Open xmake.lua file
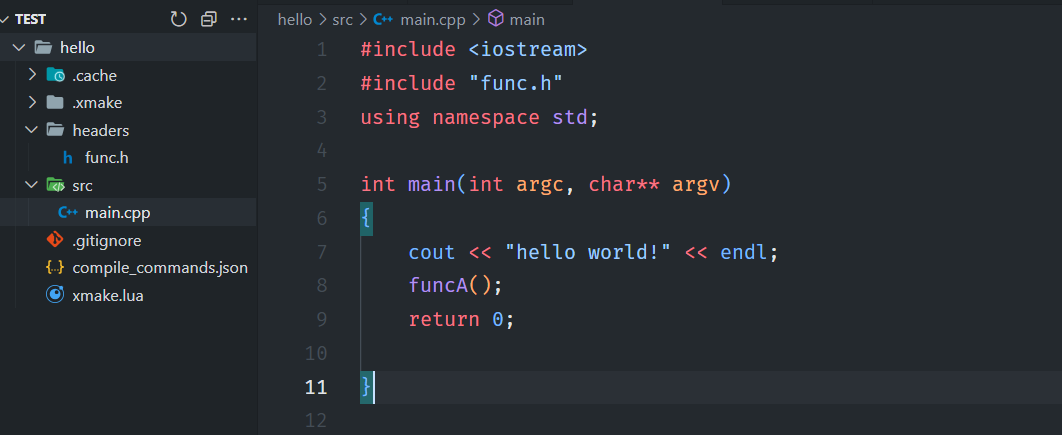The height and width of the screenshot is (435, 1062). 108,296
